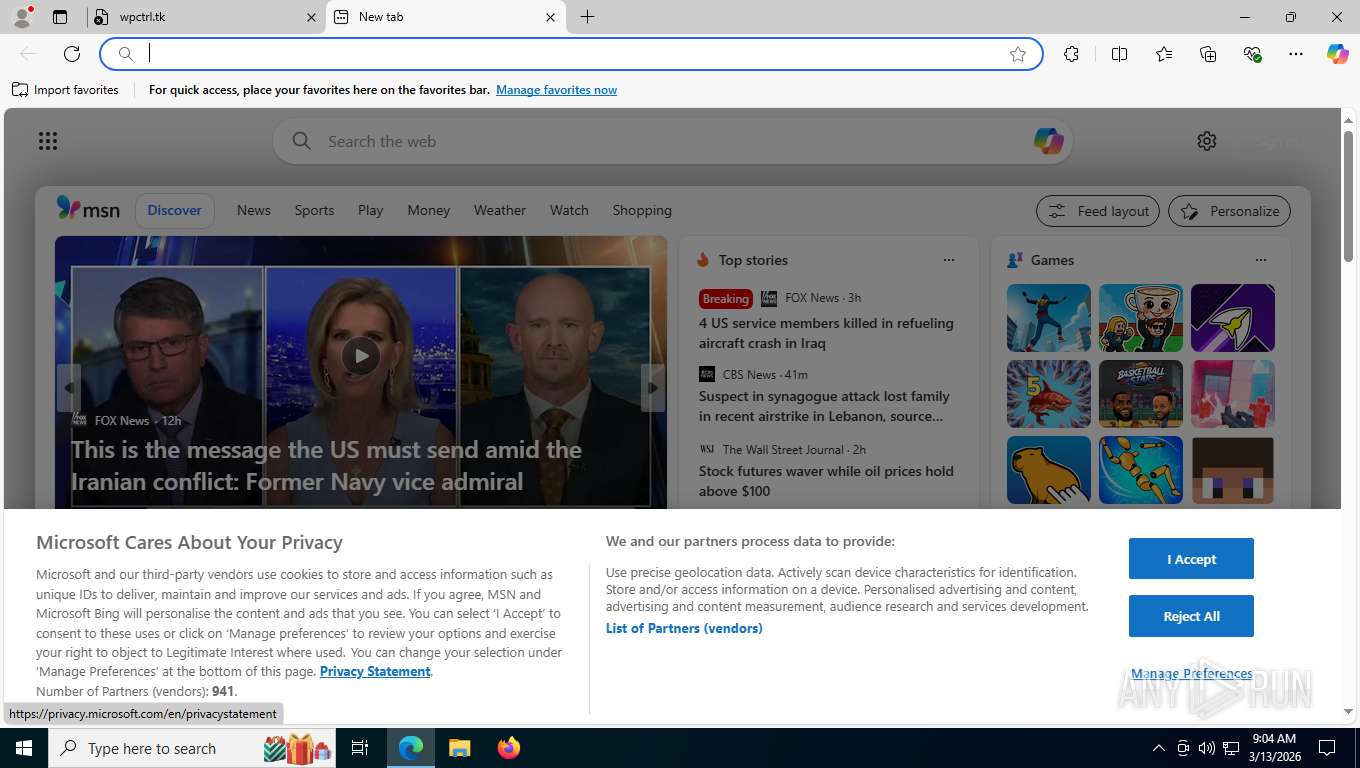Screen dimensions: 1360x768
Task: Add this page to favorites star
Action: click(x=1018, y=54)
